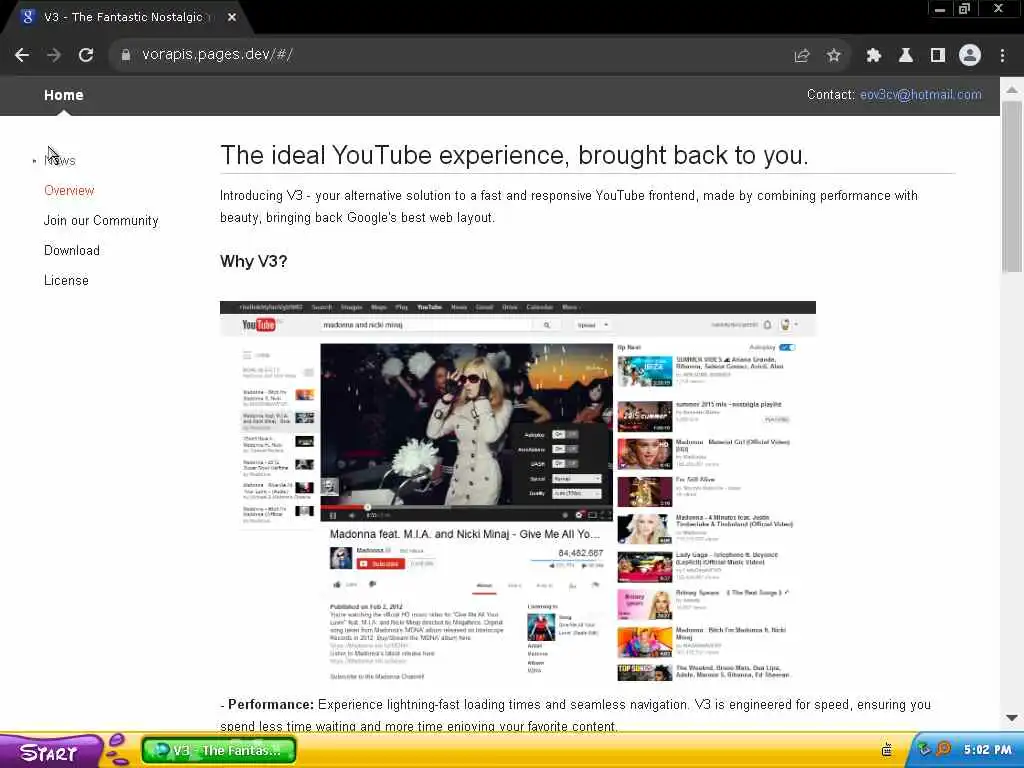
Task: Toggle the side panel icon
Action: 938,56
